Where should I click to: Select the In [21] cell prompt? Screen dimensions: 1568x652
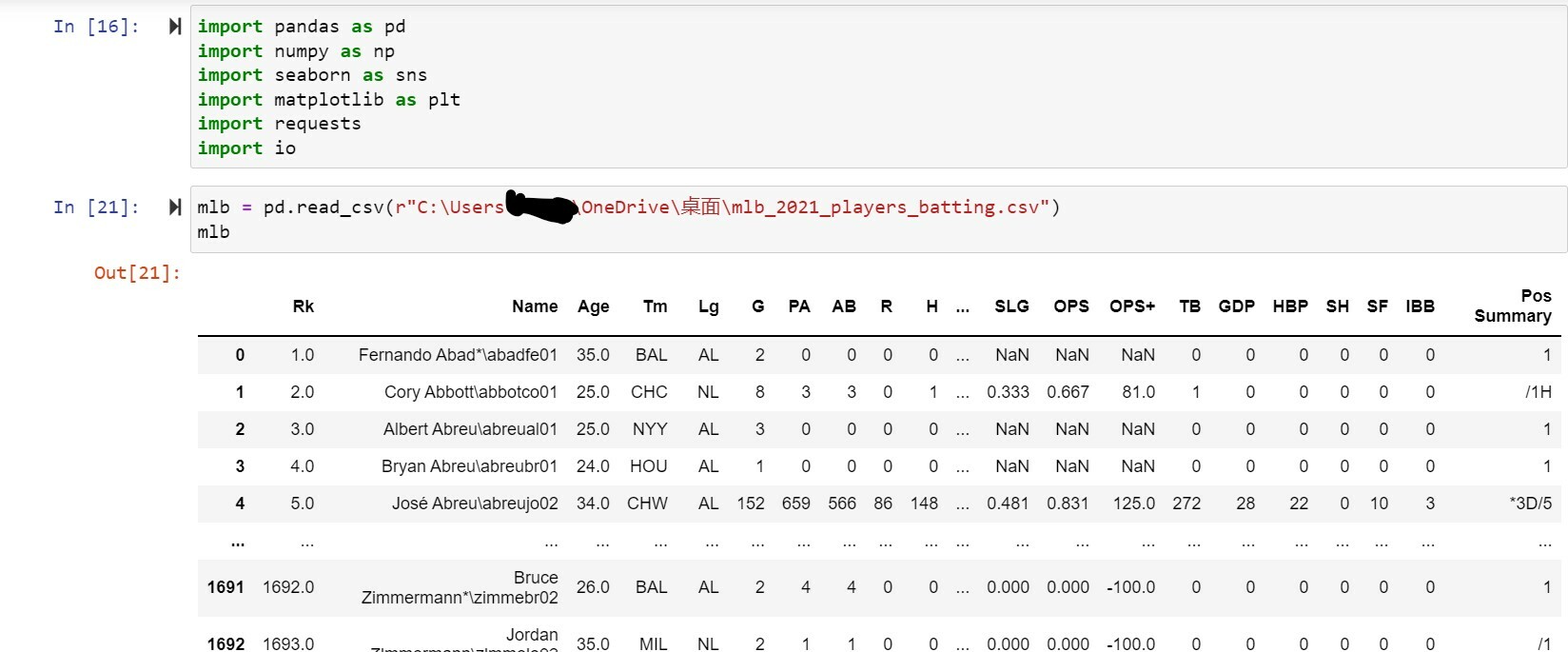point(96,207)
